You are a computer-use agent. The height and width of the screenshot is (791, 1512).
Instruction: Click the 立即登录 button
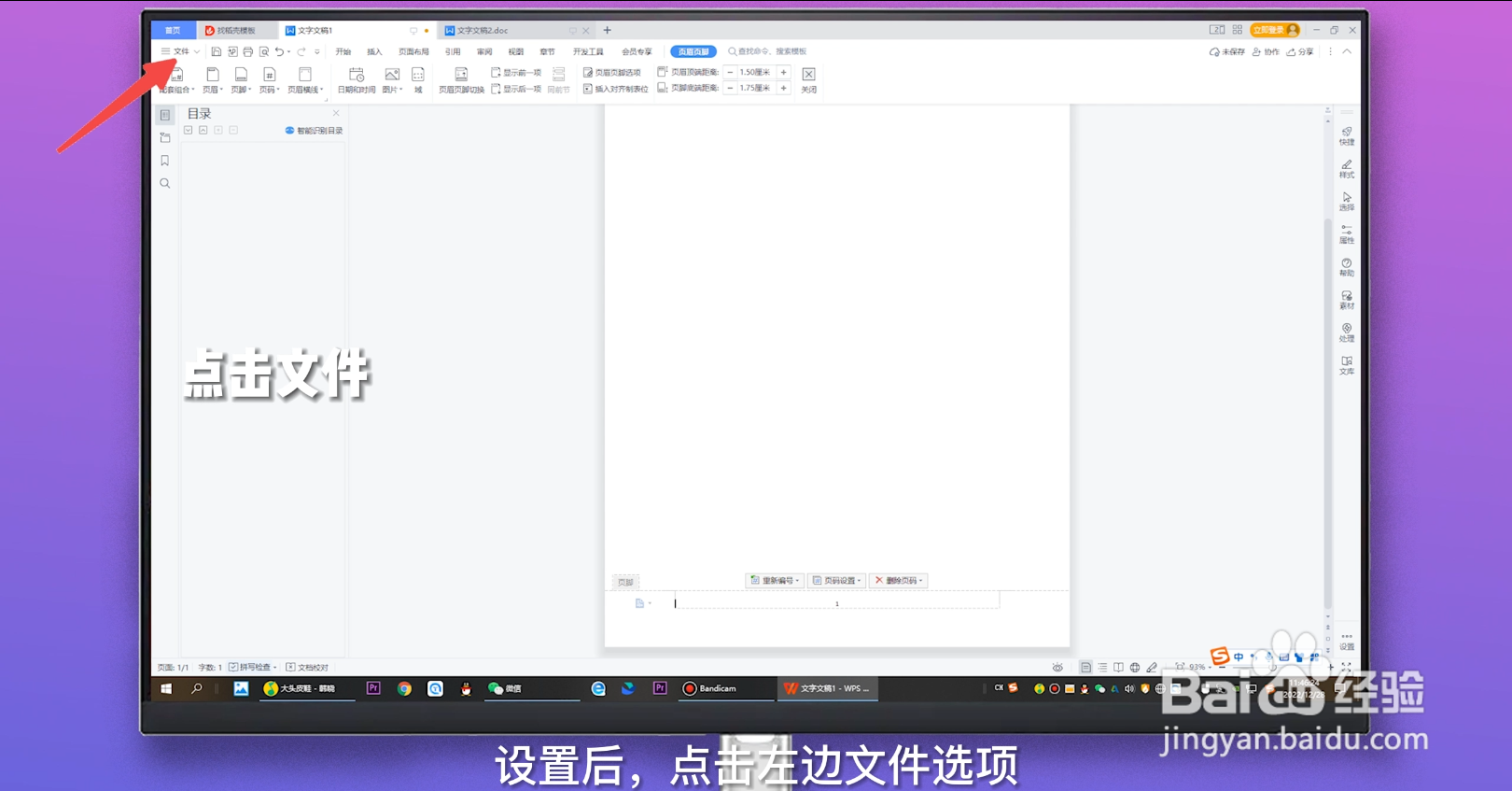[x=1274, y=30]
